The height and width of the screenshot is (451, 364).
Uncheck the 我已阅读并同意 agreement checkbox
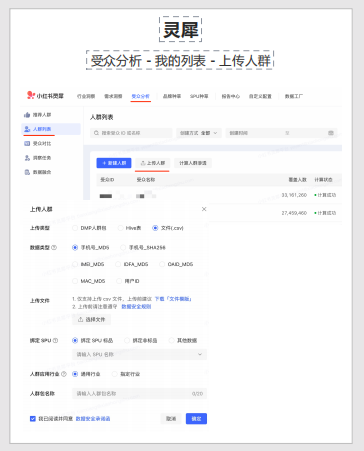point(33,419)
